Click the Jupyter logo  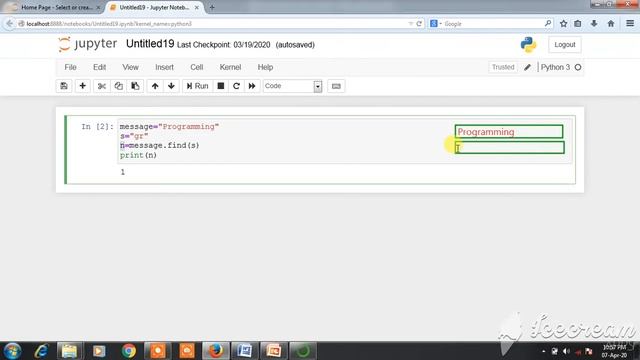[x=87, y=44]
